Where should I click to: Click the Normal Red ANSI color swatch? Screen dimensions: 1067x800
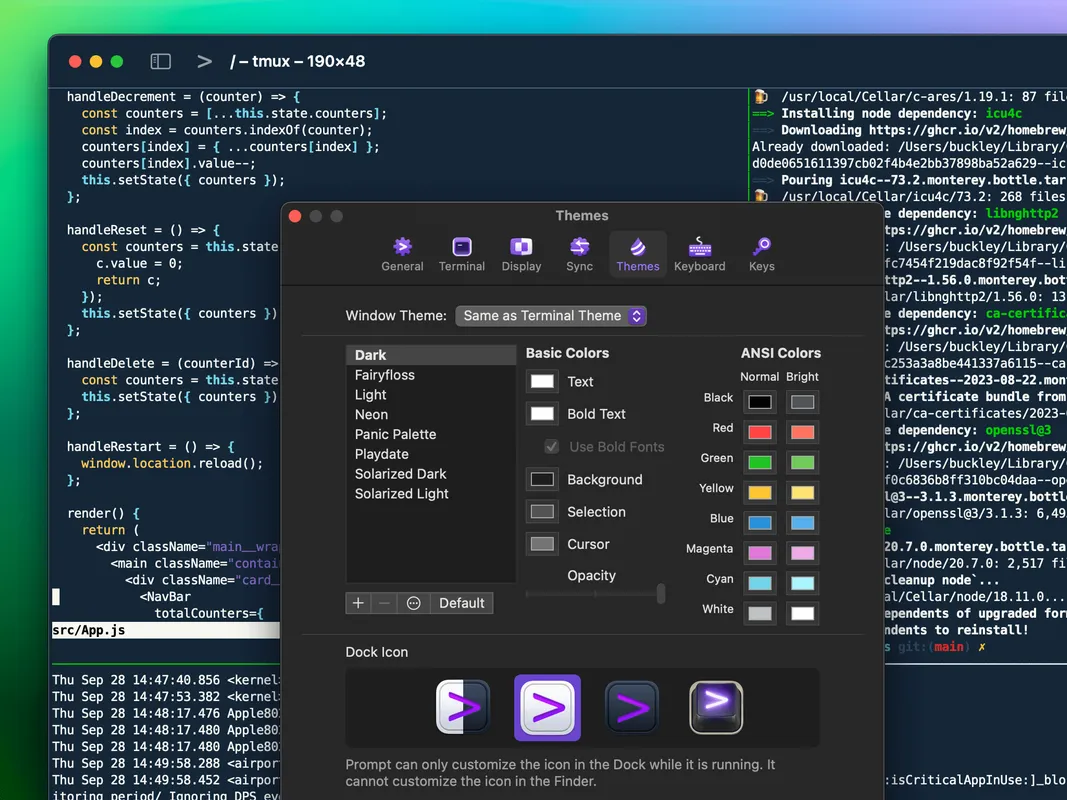pos(760,432)
